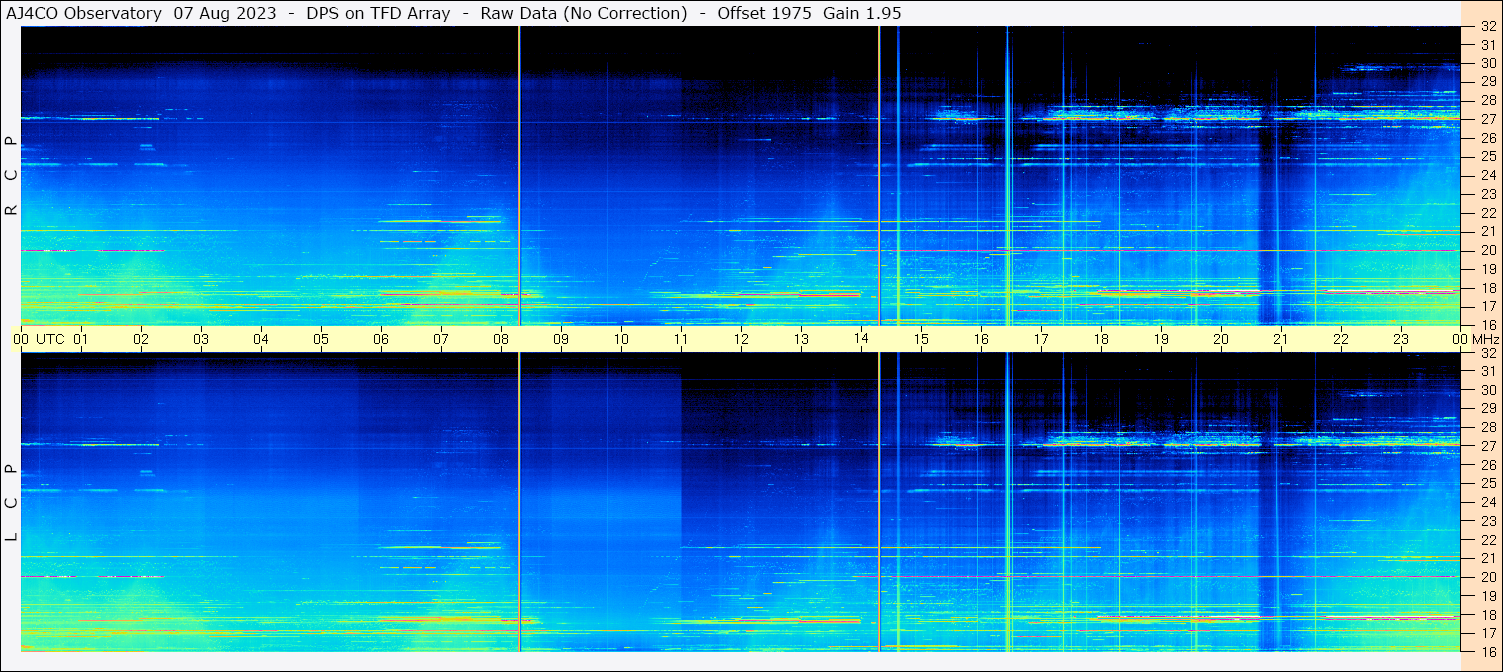Select hour "06" on the time axis

coord(381,339)
